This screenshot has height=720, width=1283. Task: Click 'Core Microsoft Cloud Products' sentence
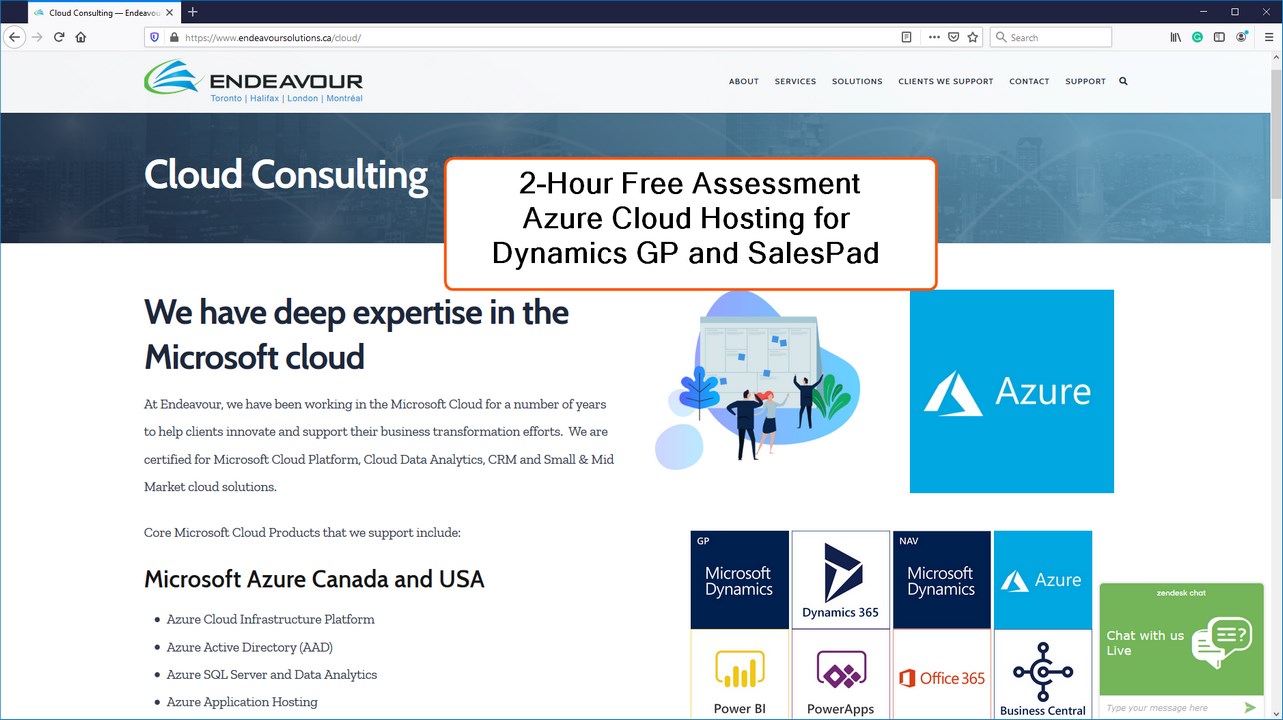point(302,533)
